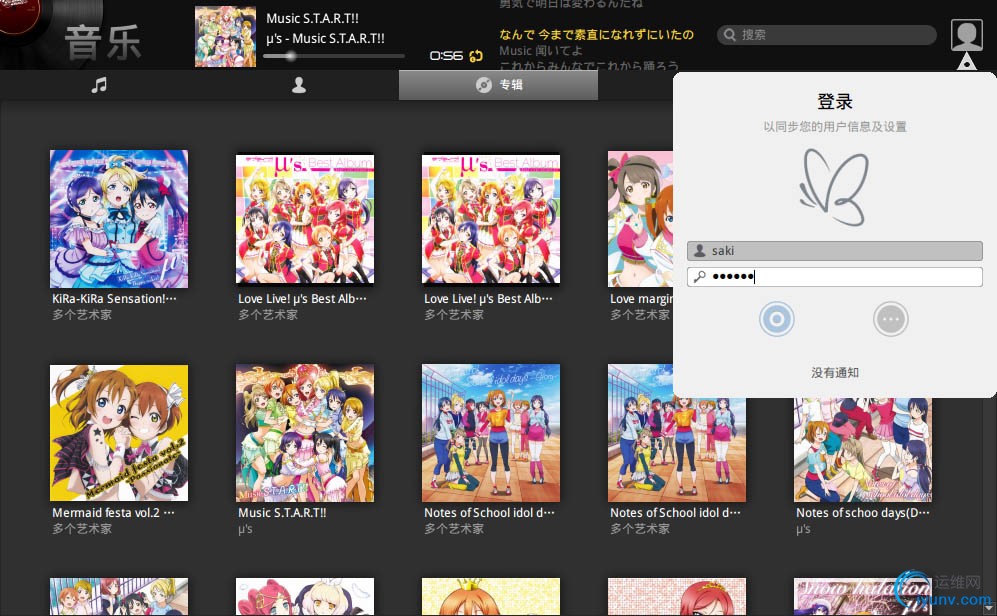Image resolution: width=997 pixels, height=616 pixels.
Task: Click the butterfly logo in login panel
Action: pyautogui.click(x=834, y=188)
